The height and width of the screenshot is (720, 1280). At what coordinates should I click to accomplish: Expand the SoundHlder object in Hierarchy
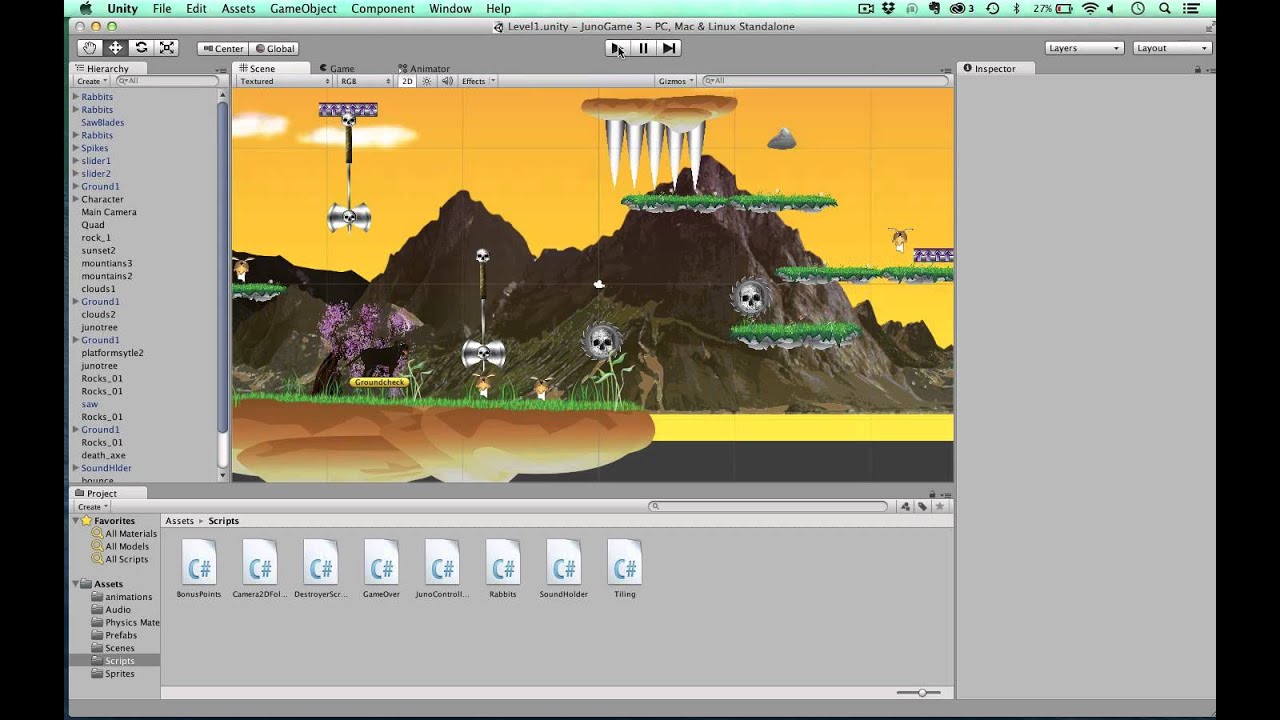[75, 468]
